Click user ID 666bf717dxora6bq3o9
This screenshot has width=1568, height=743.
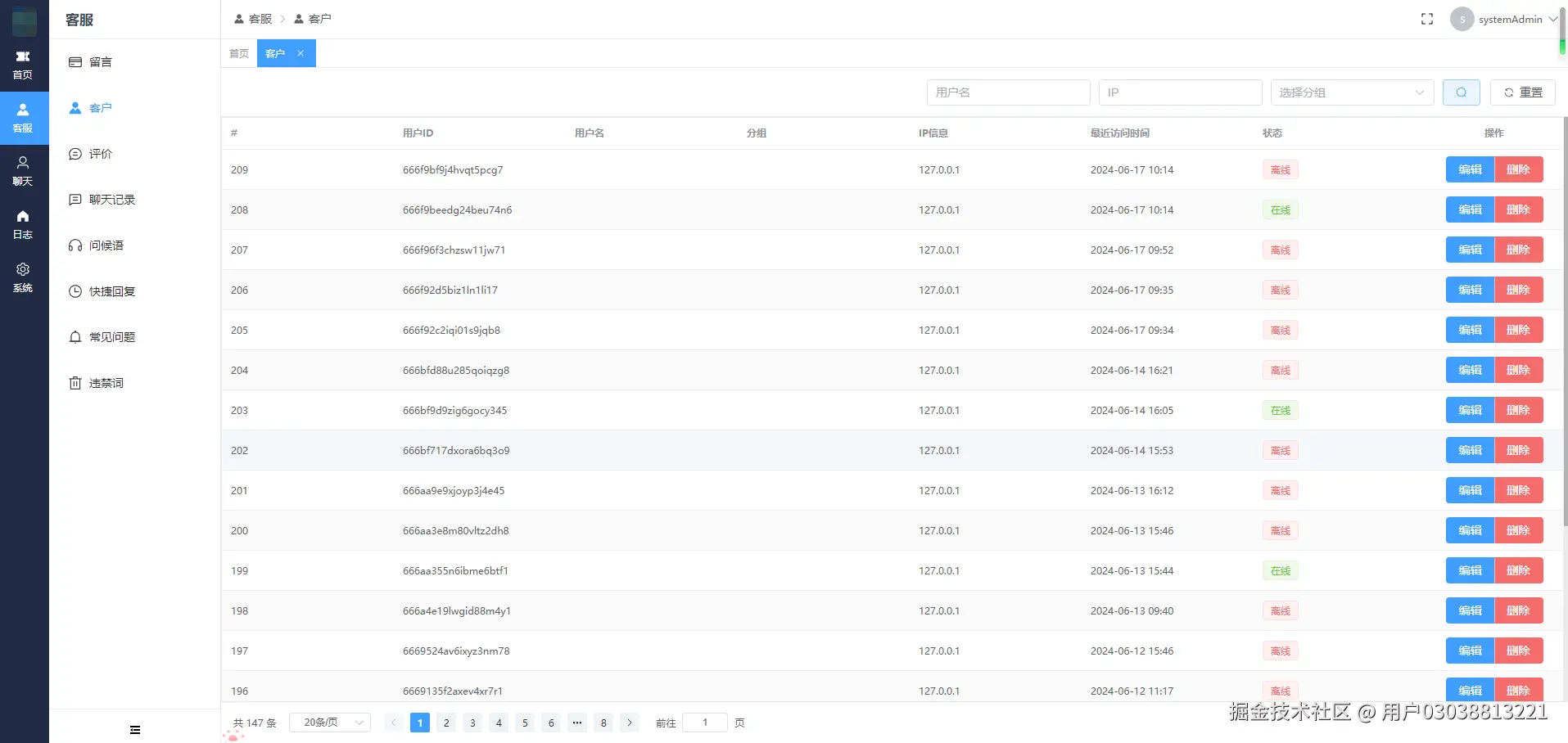(x=456, y=451)
